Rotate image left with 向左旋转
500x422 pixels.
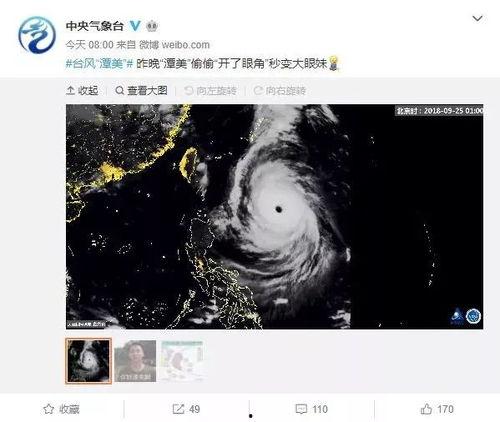(211, 91)
